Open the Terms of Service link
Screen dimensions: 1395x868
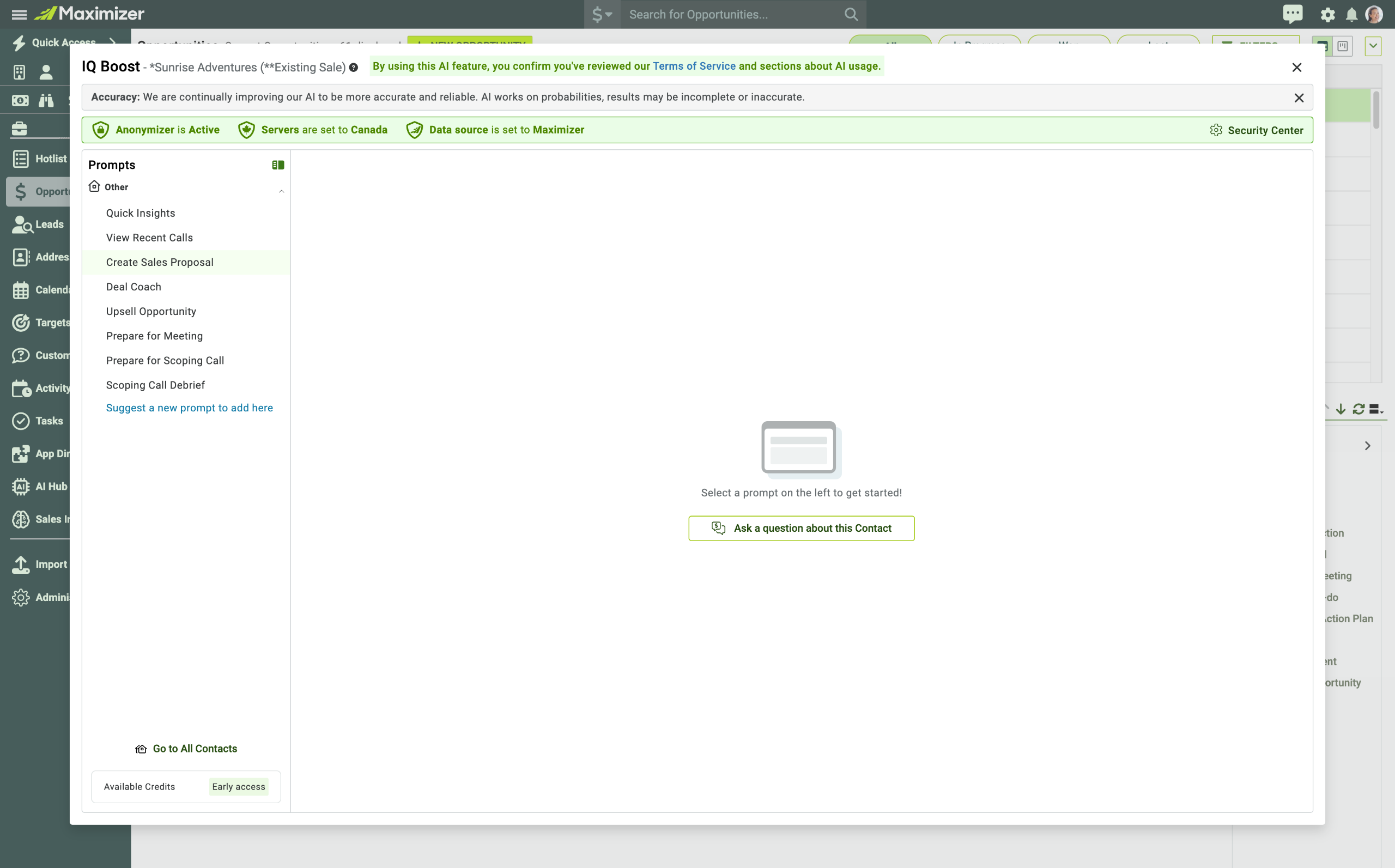click(x=694, y=66)
